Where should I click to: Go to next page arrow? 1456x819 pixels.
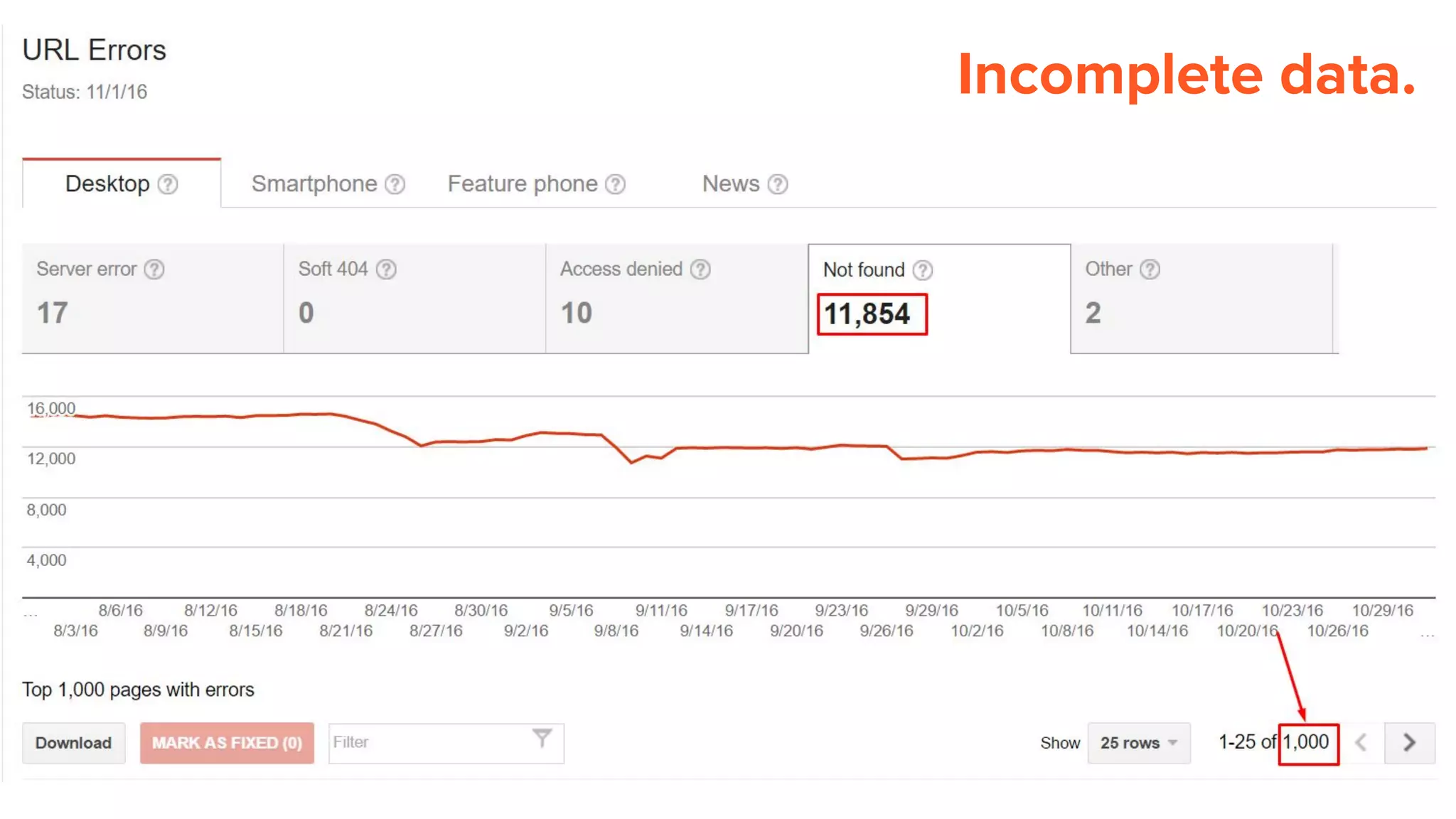click(x=1409, y=743)
